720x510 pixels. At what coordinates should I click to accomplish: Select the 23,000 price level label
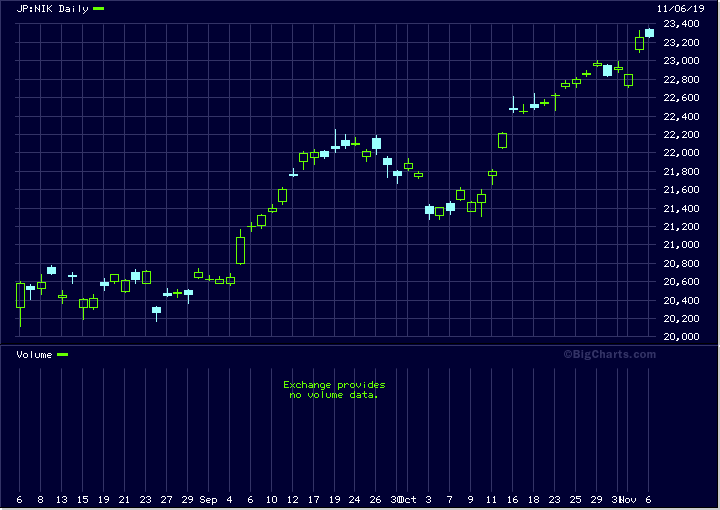[681, 61]
